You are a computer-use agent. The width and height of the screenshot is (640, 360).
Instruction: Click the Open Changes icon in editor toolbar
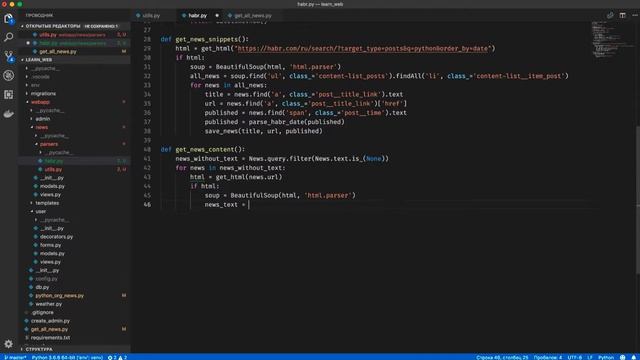coord(610,15)
